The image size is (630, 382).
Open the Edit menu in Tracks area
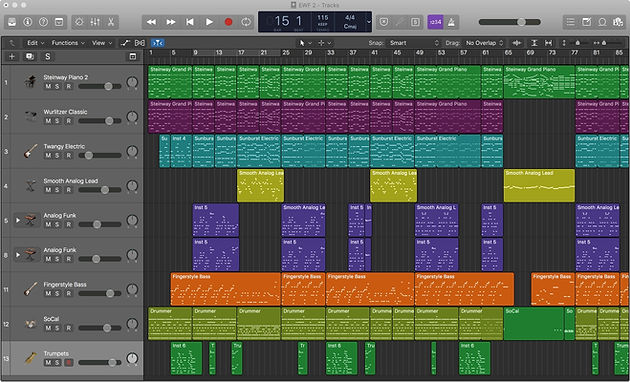pyautogui.click(x=35, y=43)
